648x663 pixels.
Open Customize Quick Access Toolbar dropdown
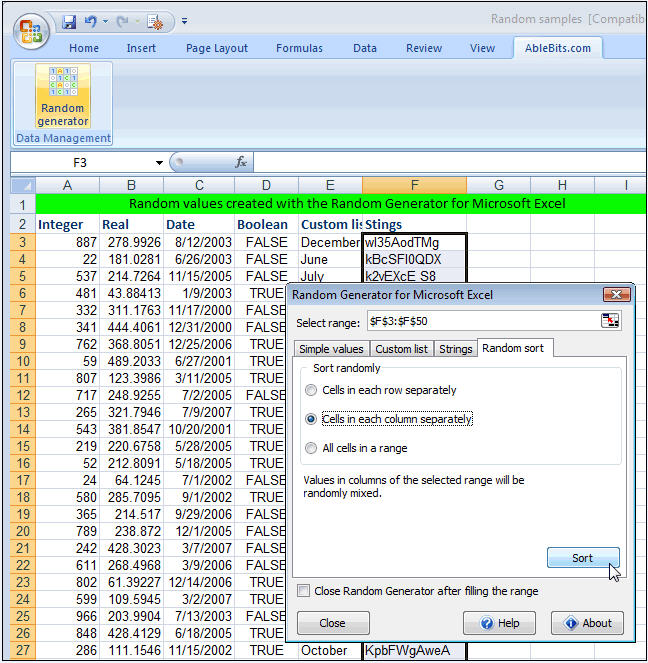(x=184, y=21)
